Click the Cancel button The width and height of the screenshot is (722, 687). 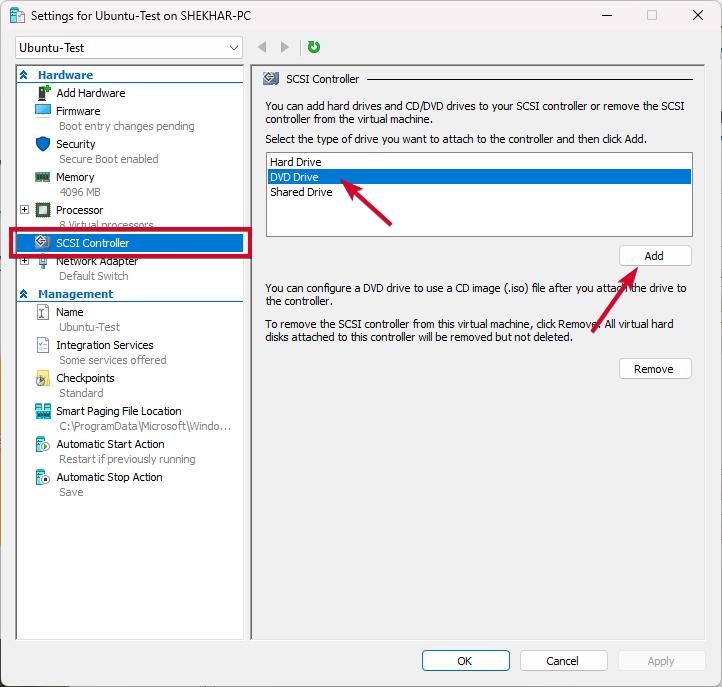point(563,661)
